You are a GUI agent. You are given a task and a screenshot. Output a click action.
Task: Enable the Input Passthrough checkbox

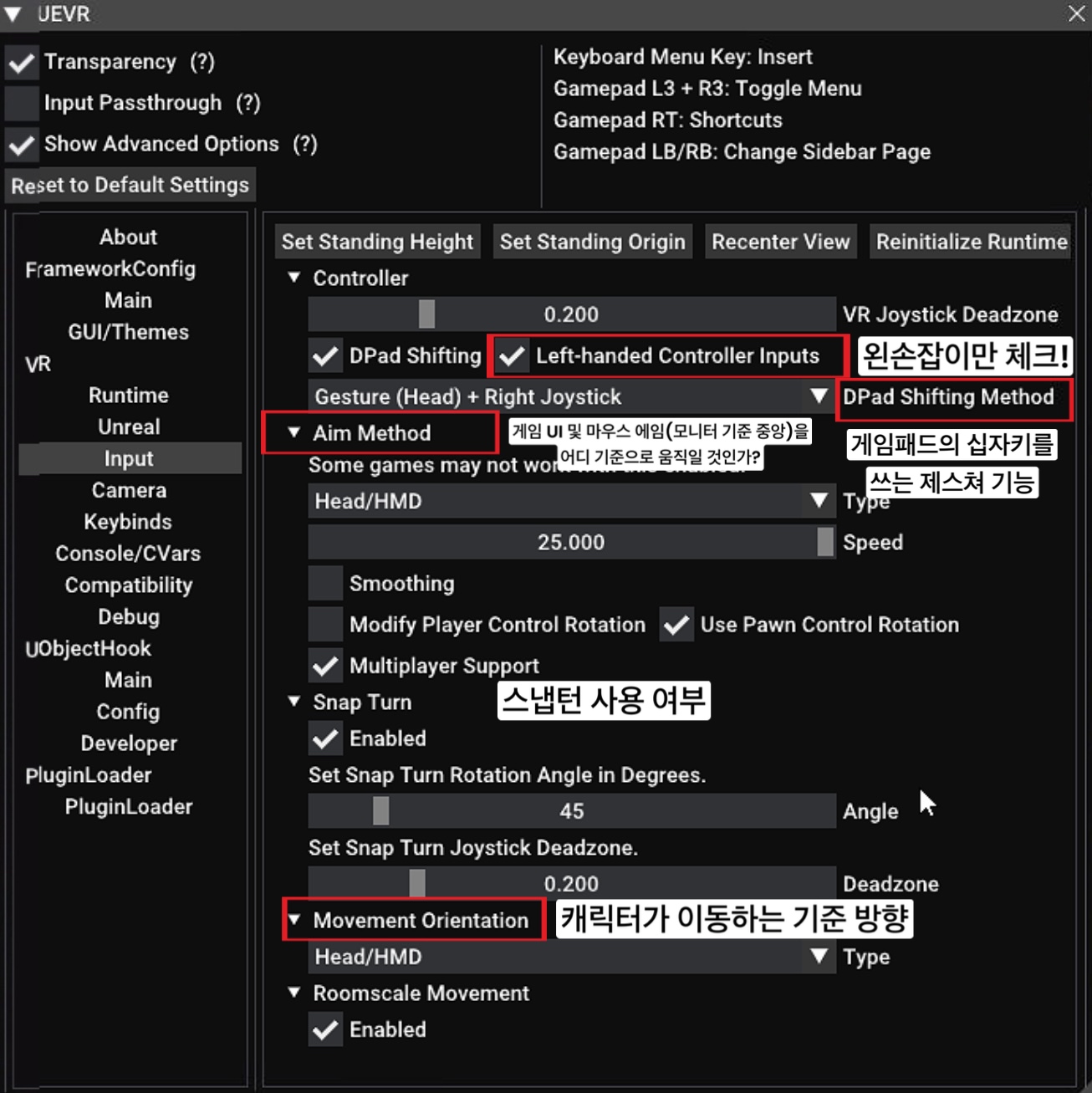pyautogui.click(x=23, y=103)
